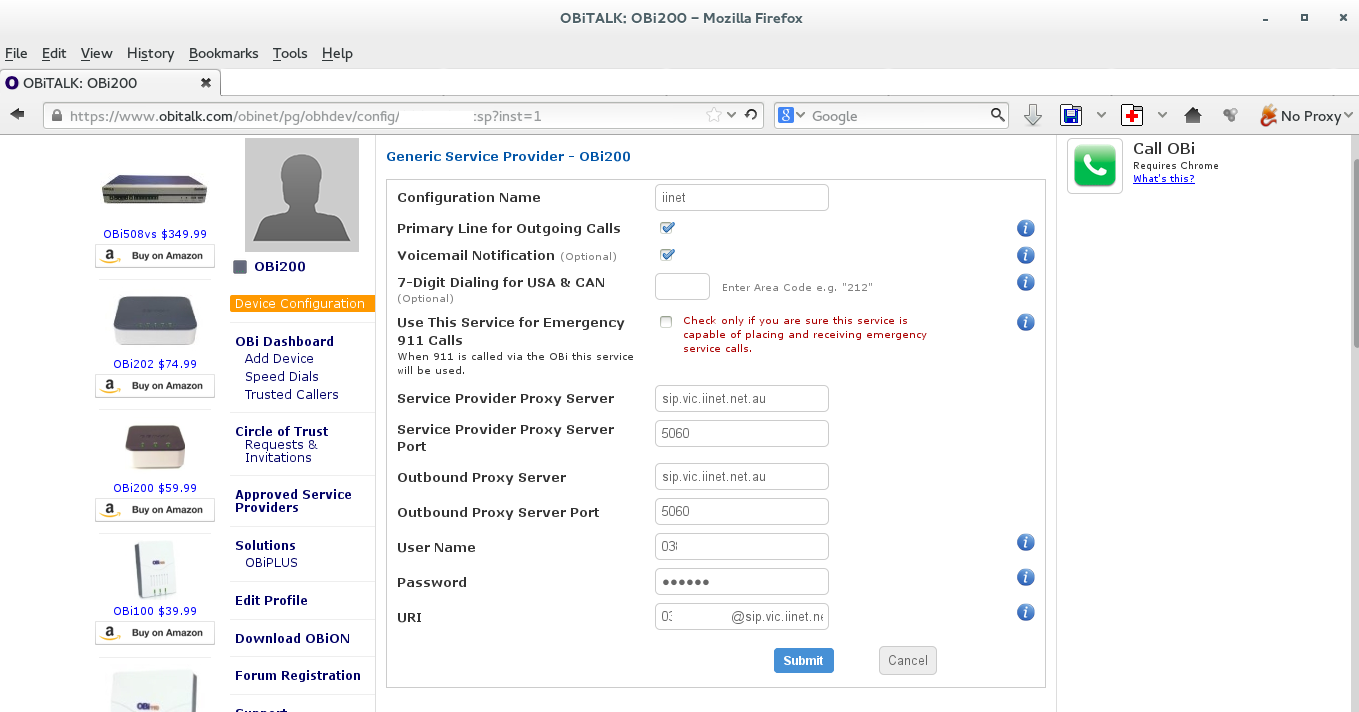Click the Configuration Name input field
The width and height of the screenshot is (1359, 712).
tap(742, 197)
